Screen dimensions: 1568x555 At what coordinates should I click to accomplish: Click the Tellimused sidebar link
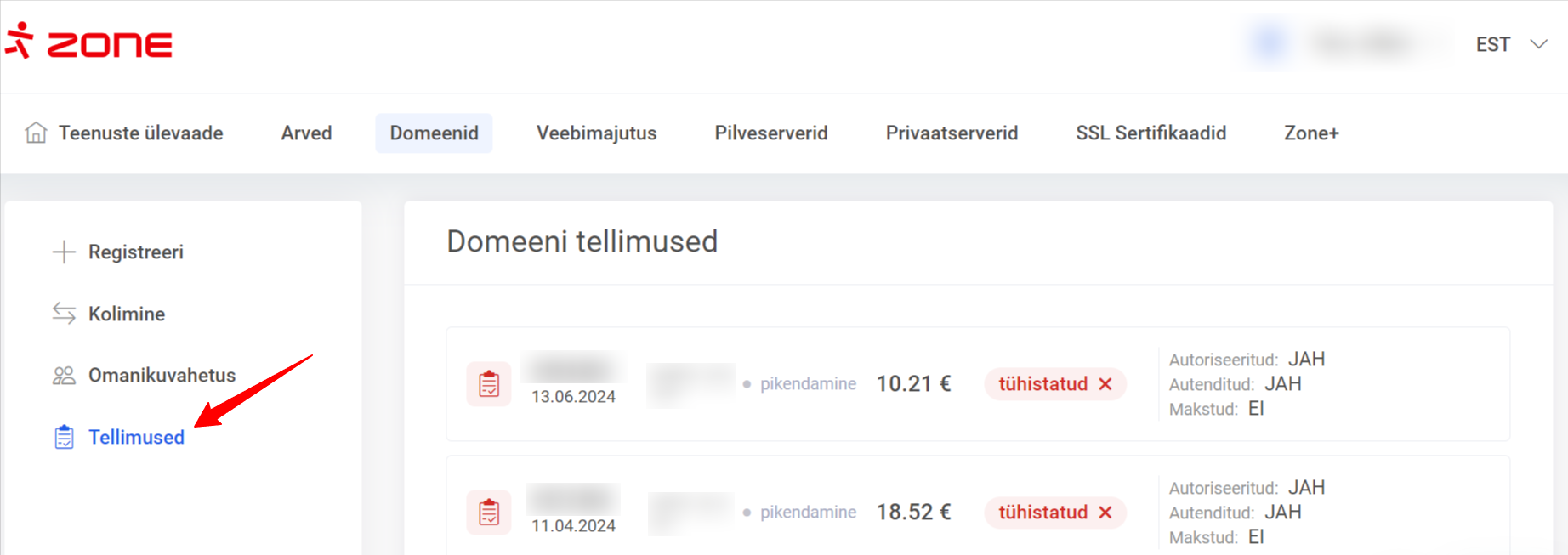pyautogui.click(x=136, y=437)
